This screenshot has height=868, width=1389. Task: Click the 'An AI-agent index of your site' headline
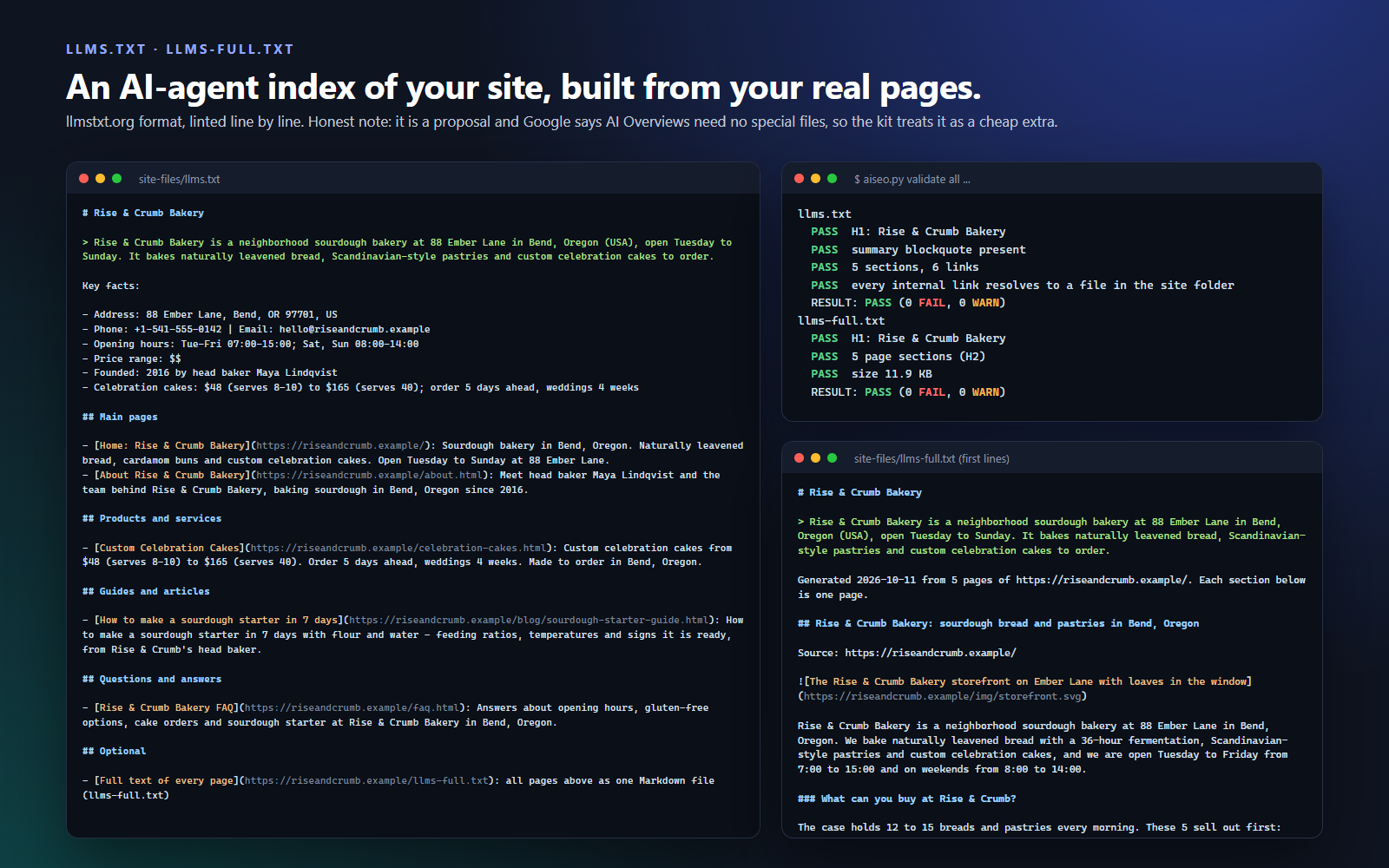pyautogui.click(x=523, y=87)
